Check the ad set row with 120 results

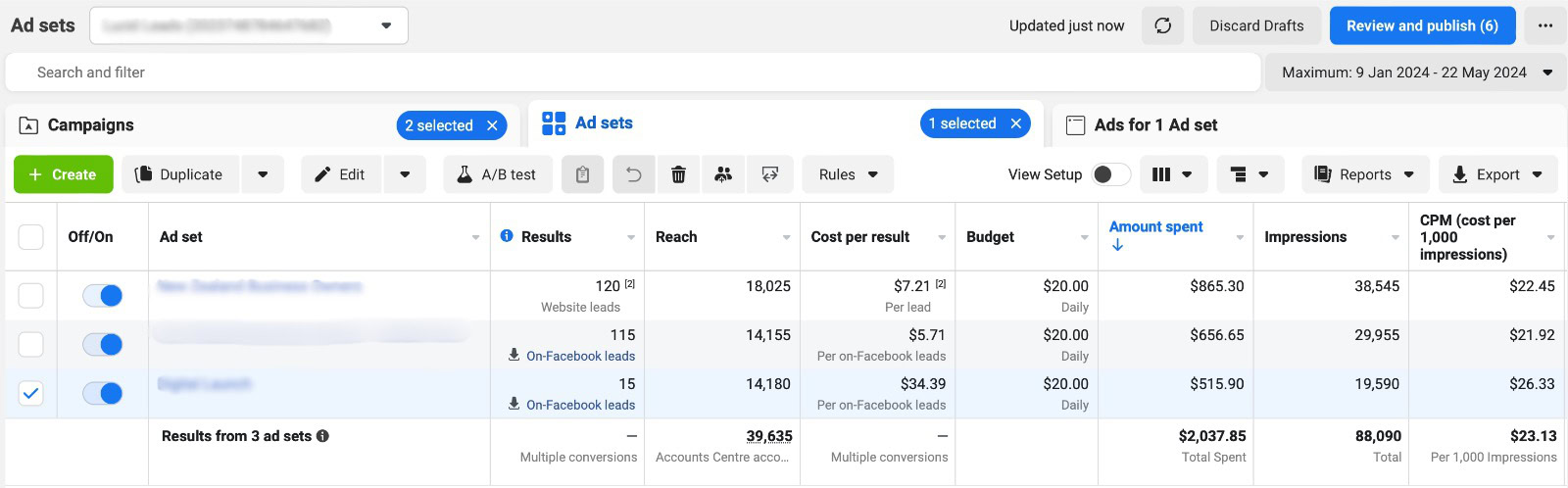pyautogui.click(x=31, y=296)
